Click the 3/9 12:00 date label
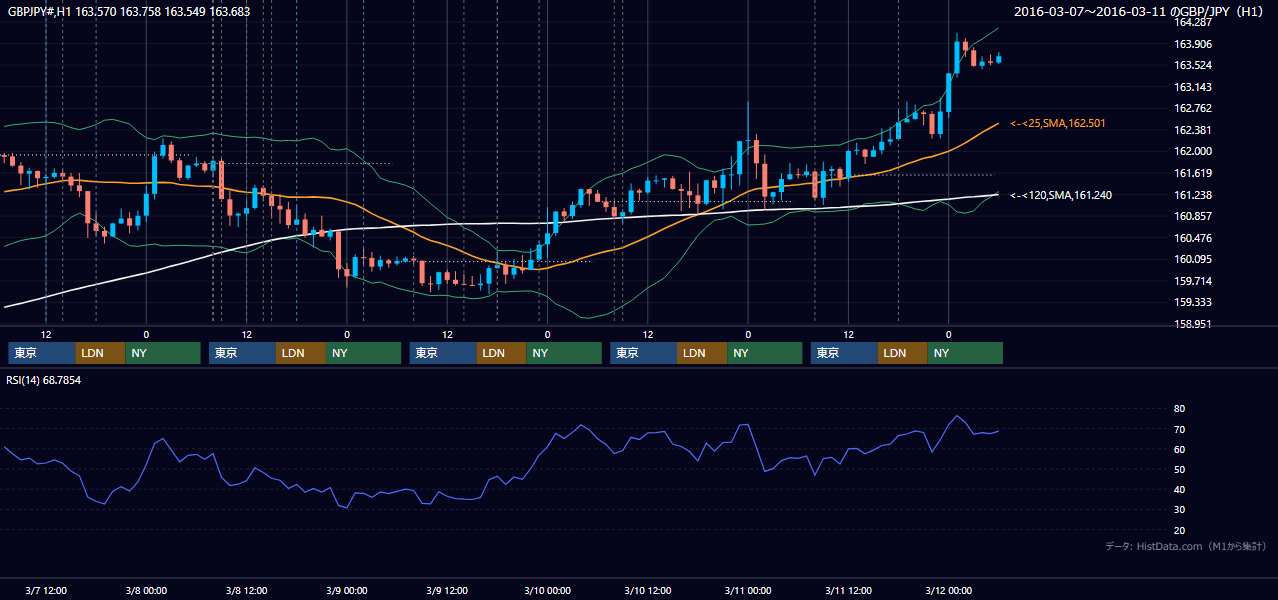Screen dimensions: 1278x600 click(x=447, y=590)
